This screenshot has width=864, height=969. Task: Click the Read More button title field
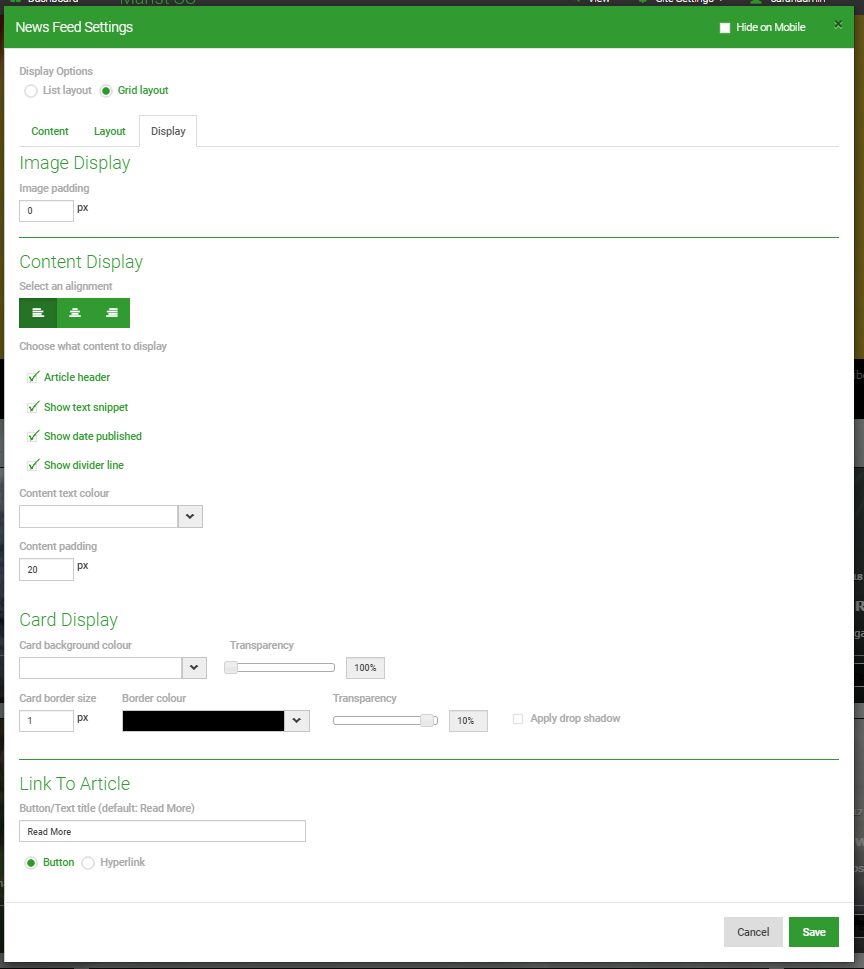click(163, 831)
